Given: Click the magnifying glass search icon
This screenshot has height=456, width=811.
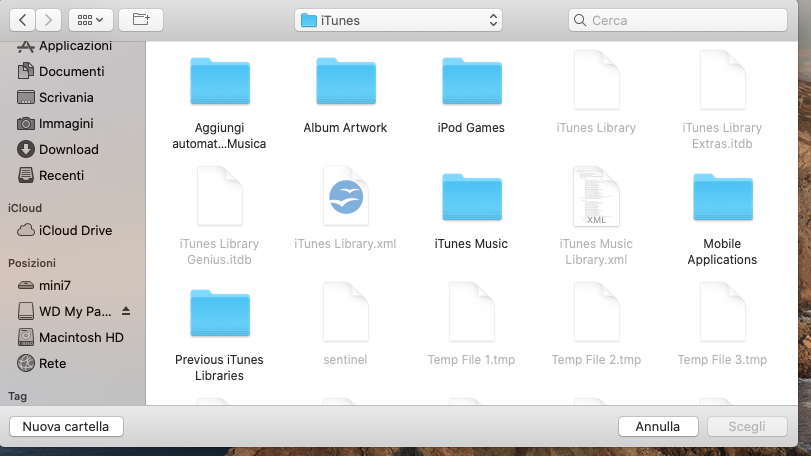Looking at the screenshot, I should point(580,20).
